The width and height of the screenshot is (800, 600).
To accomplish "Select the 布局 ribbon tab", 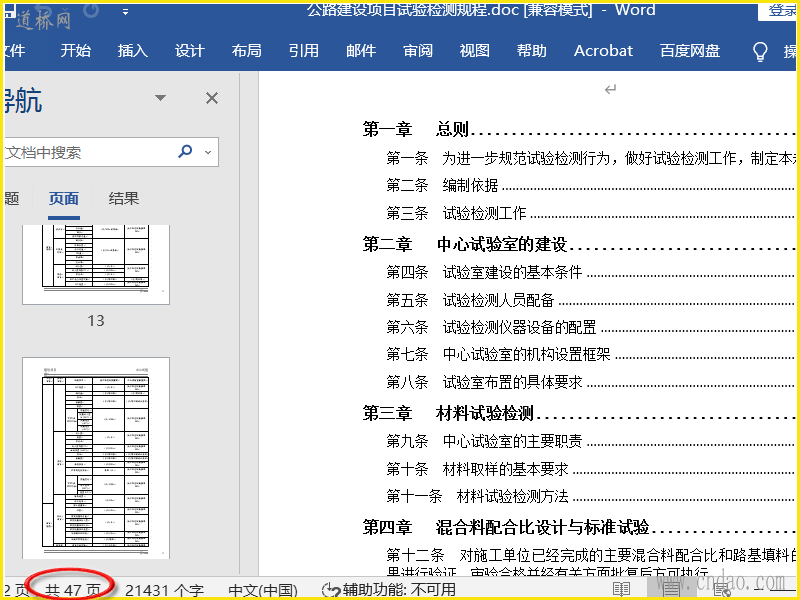I will tap(246, 51).
